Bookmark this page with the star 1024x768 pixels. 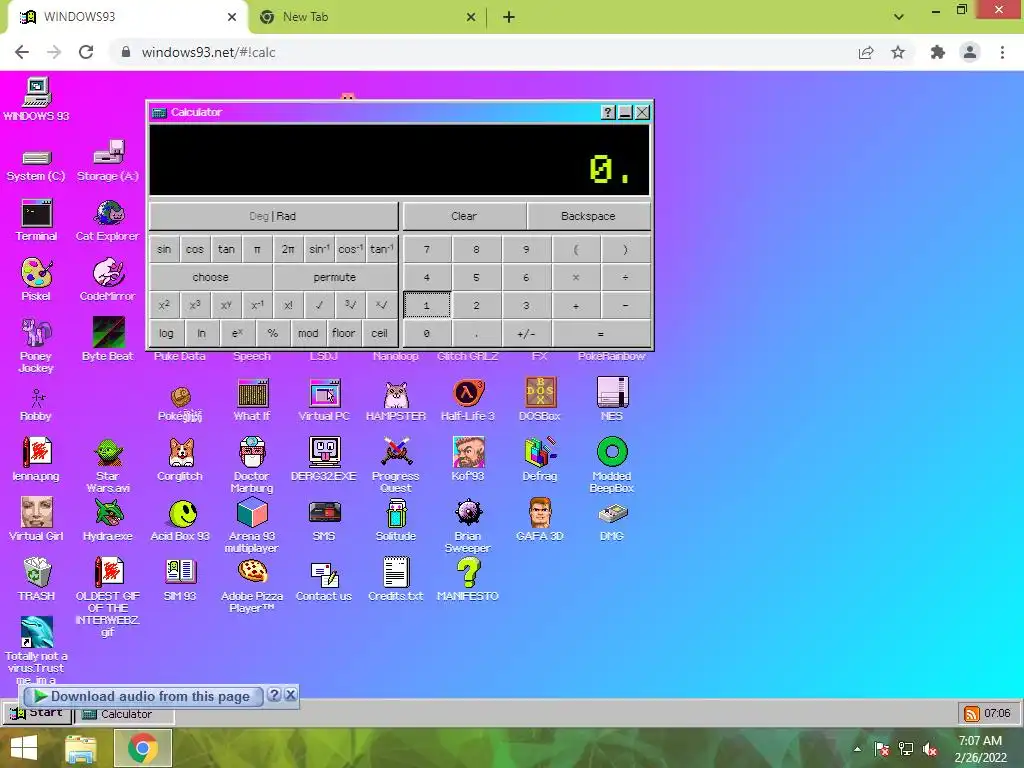click(x=899, y=52)
